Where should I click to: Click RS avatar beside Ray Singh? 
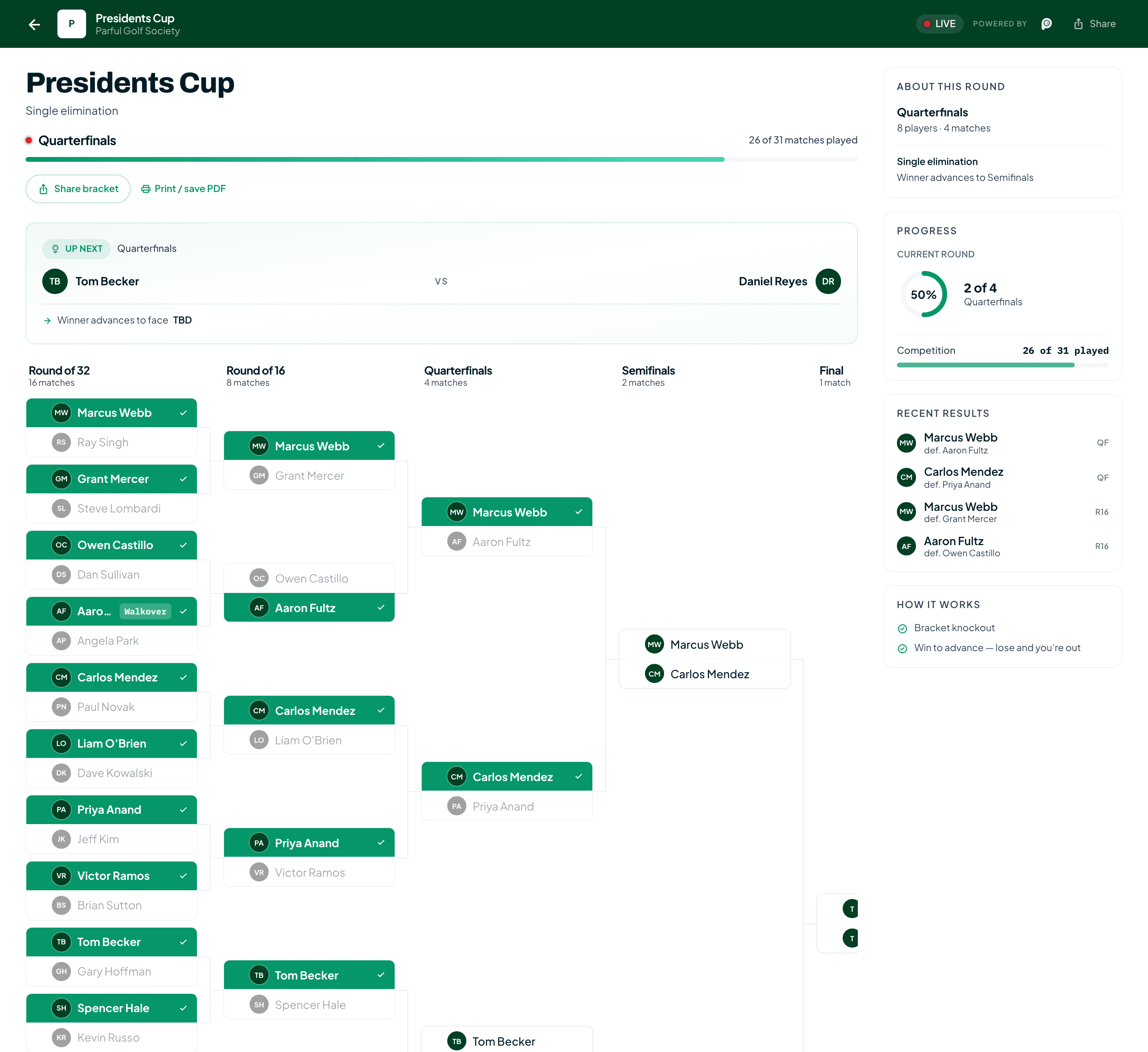[61, 442]
